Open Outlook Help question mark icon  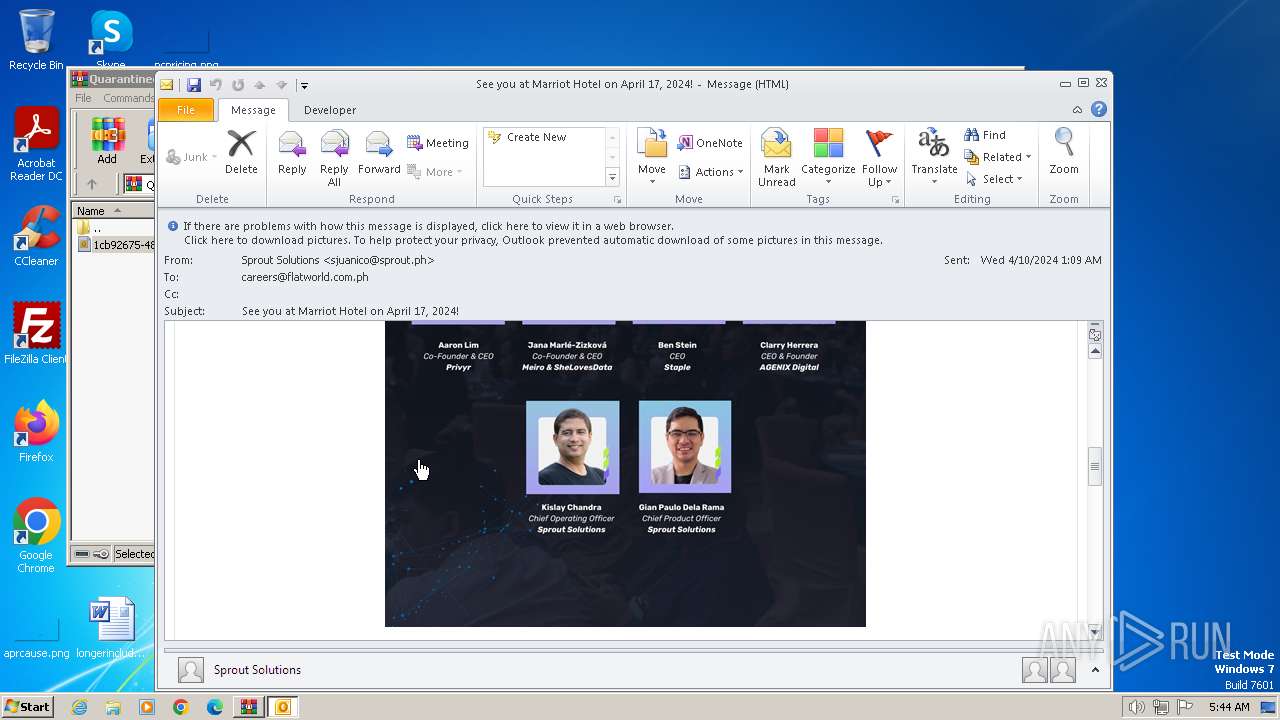pos(1098,110)
